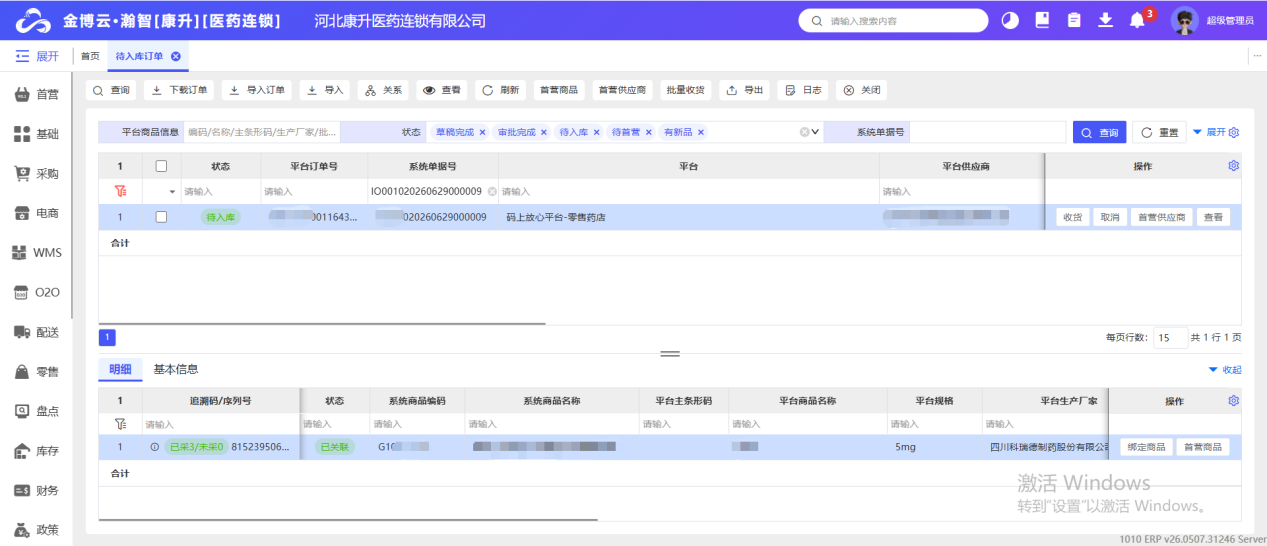Image resolution: width=1267 pixels, height=546 pixels.
Task: Click the pie chart icon in header
Action: pyautogui.click(x=1010, y=20)
